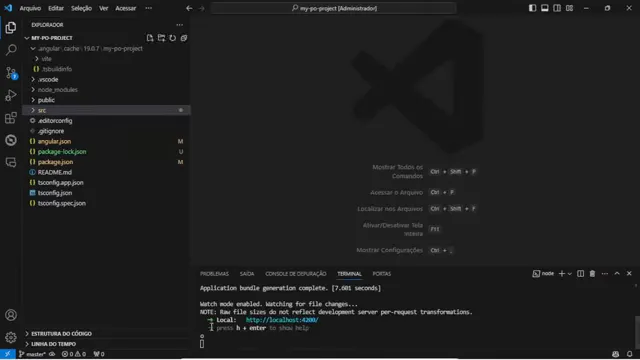
Task: Toggle secondary side bar layout icon
Action: (x=557, y=8)
